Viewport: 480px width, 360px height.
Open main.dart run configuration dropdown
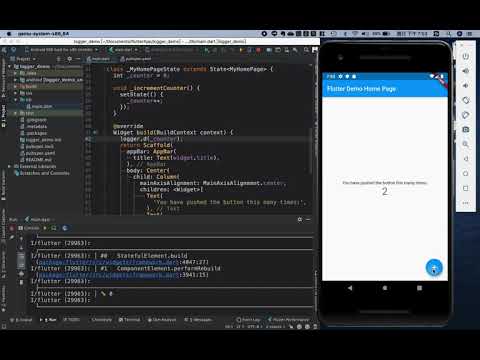[124, 50]
